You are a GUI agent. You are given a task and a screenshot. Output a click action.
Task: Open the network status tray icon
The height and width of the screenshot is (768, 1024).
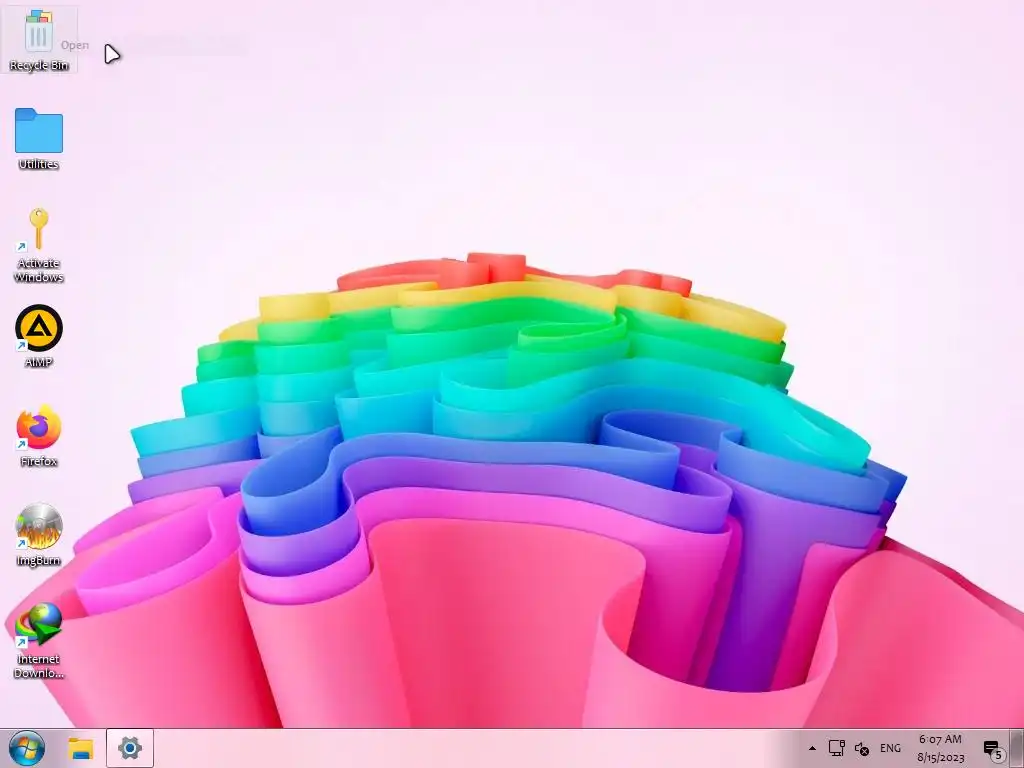(837, 748)
